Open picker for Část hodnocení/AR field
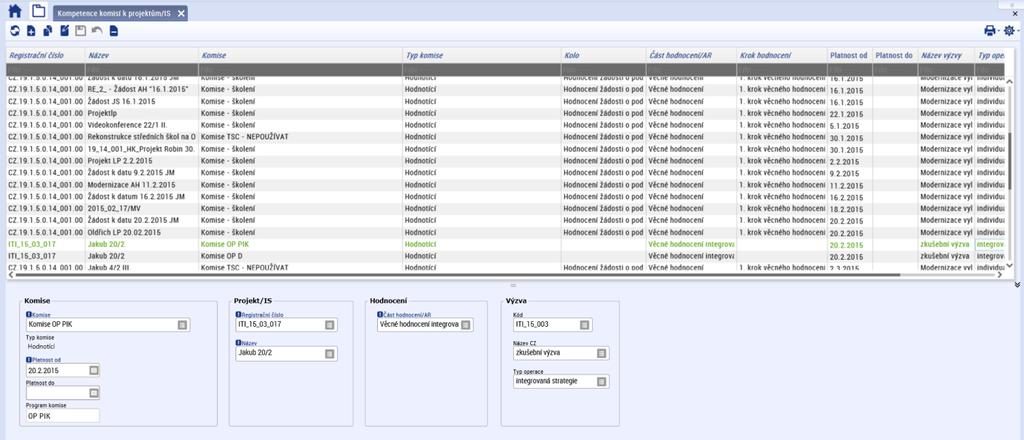The width and height of the screenshot is (1024, 440). click(x=466, y=324)
